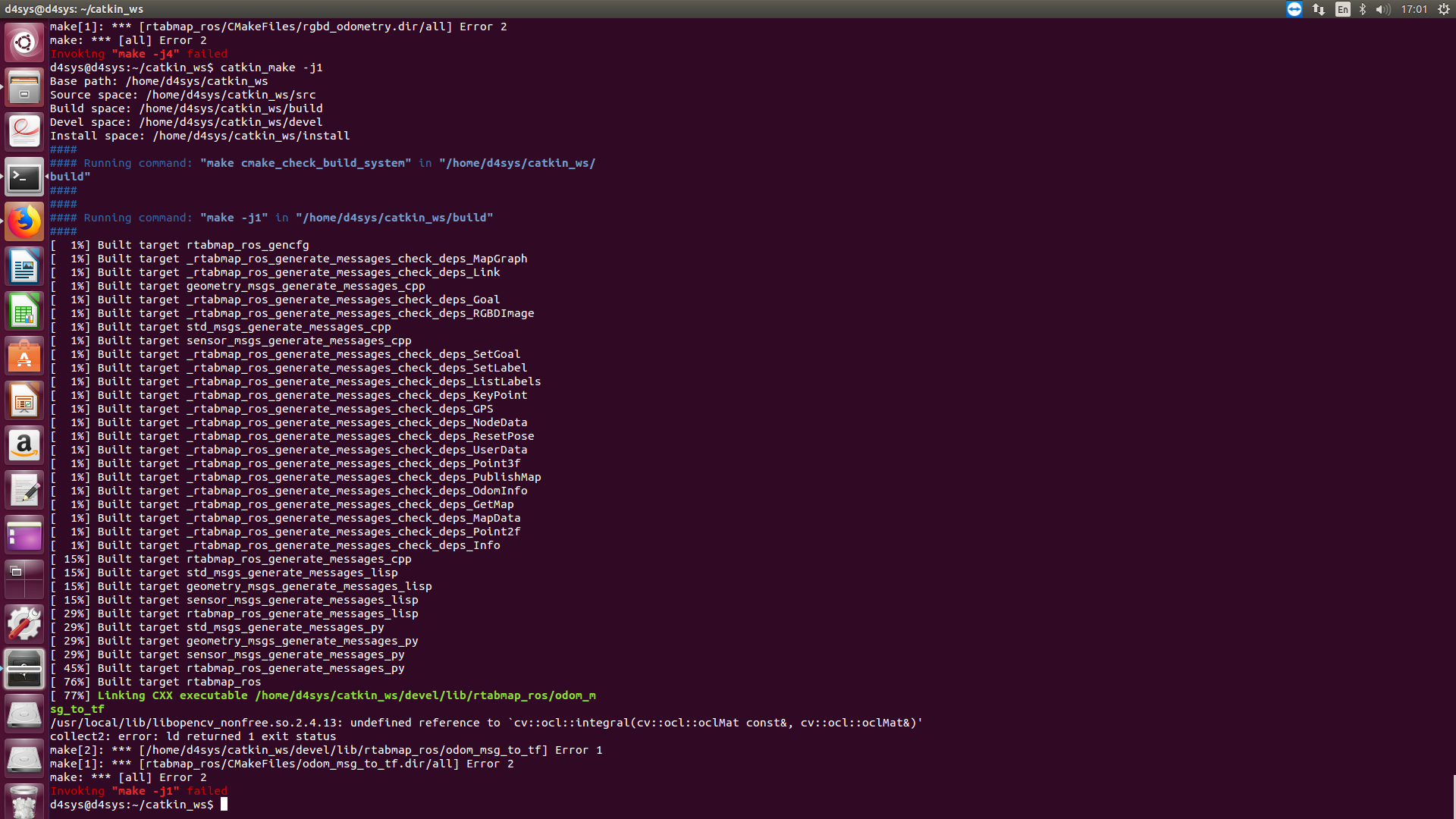
Task: Click the TeamViewer tray indicator
Action: [x=1294, y=9]
